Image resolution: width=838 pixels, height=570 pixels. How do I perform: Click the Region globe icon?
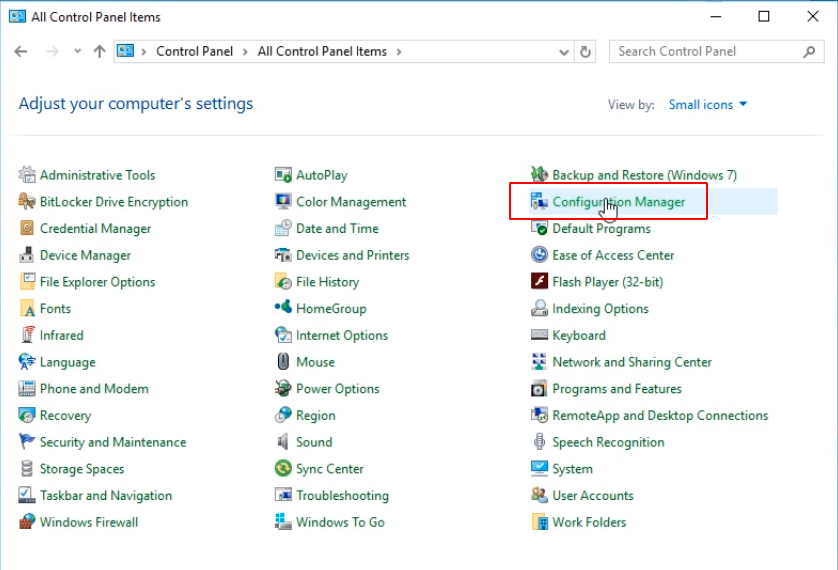283,415
